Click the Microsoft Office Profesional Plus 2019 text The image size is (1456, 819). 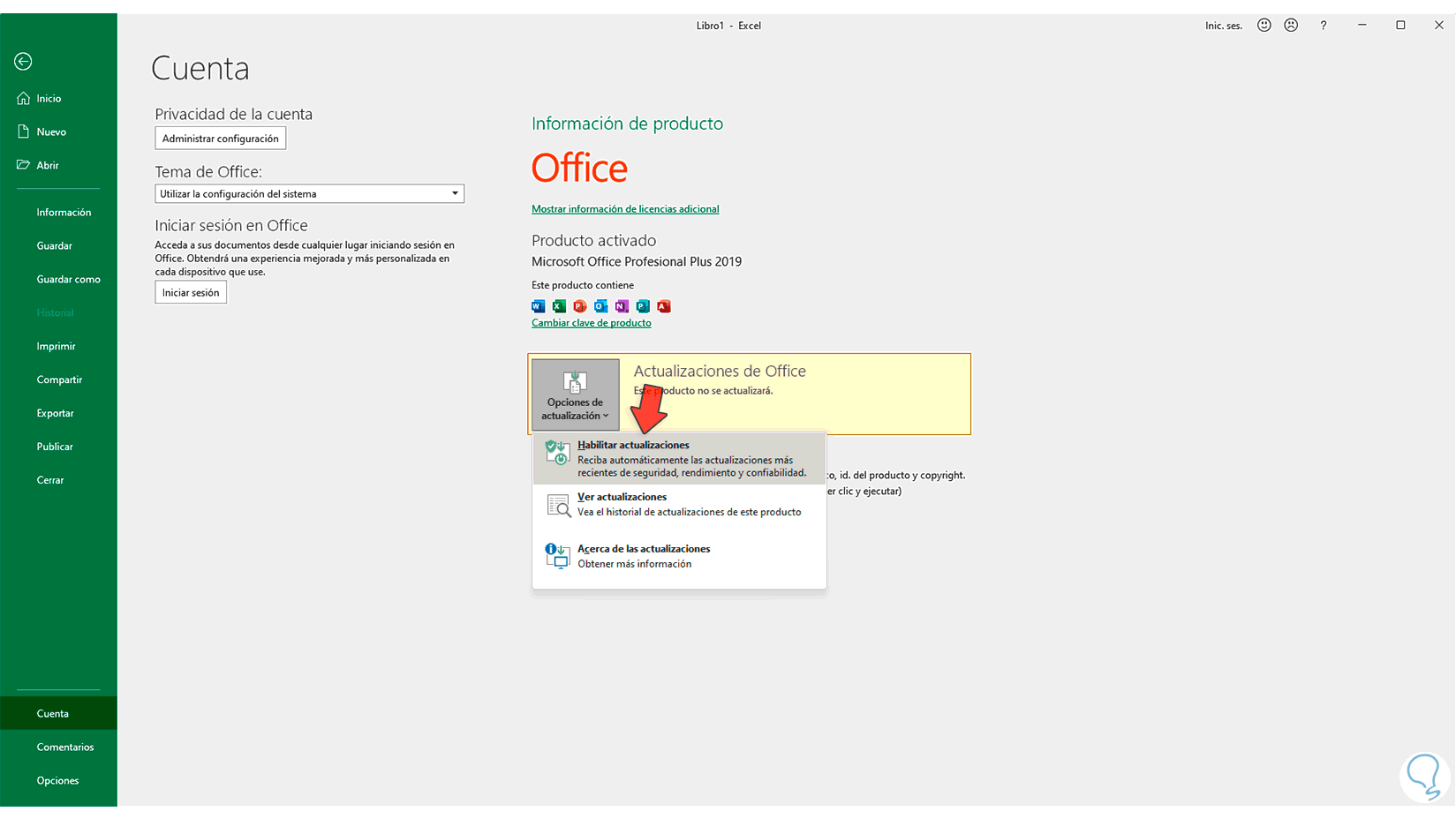click(x=637, y=261)
